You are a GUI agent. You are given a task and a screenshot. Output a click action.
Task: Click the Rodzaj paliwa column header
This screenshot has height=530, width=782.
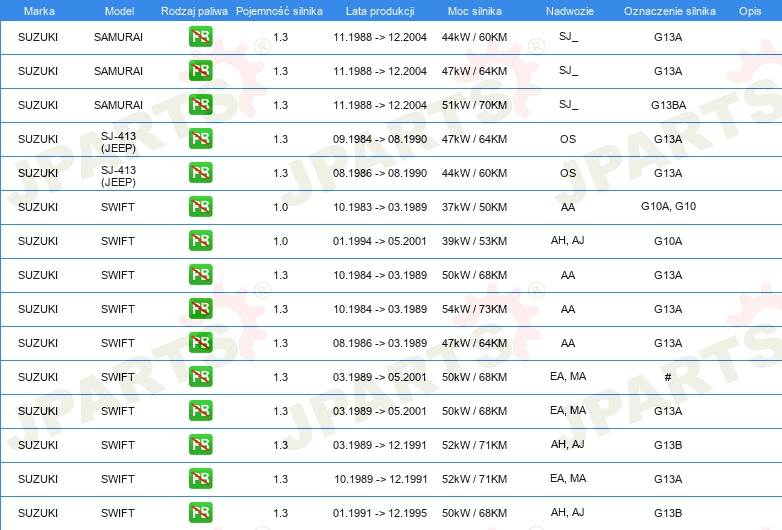(194, 11)
